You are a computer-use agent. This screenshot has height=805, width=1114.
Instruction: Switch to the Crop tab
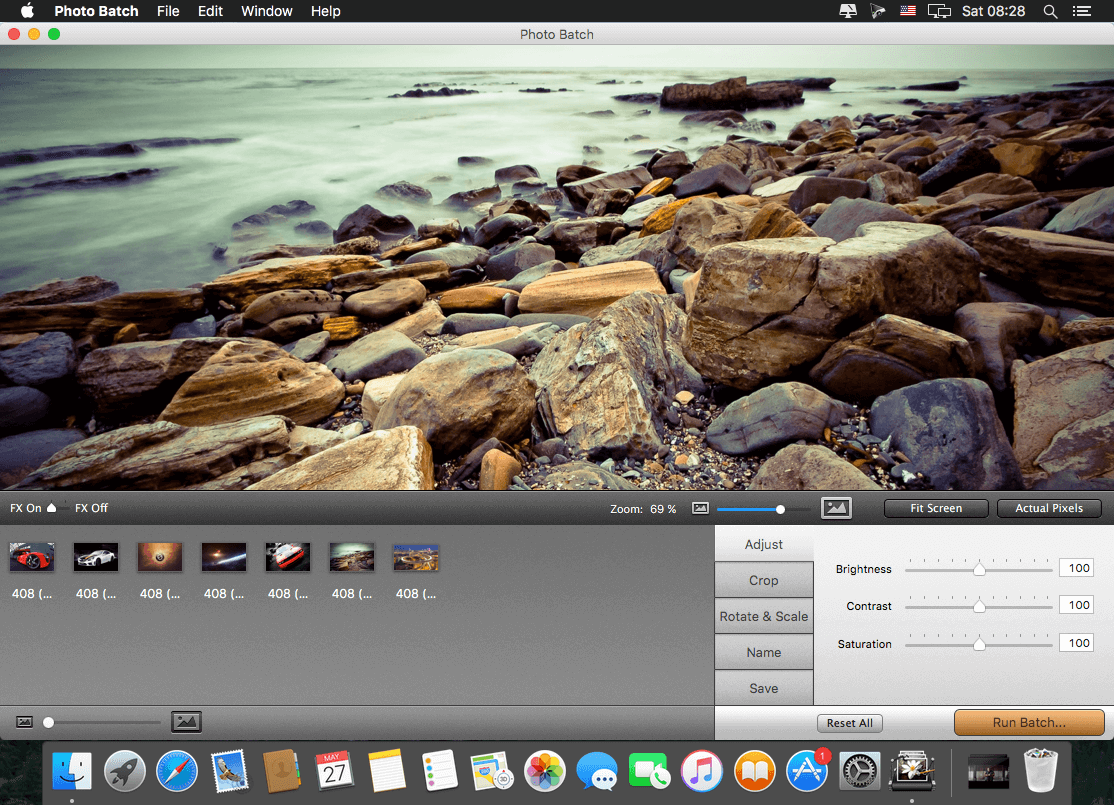pyautogui.click(x=764, y=580)
